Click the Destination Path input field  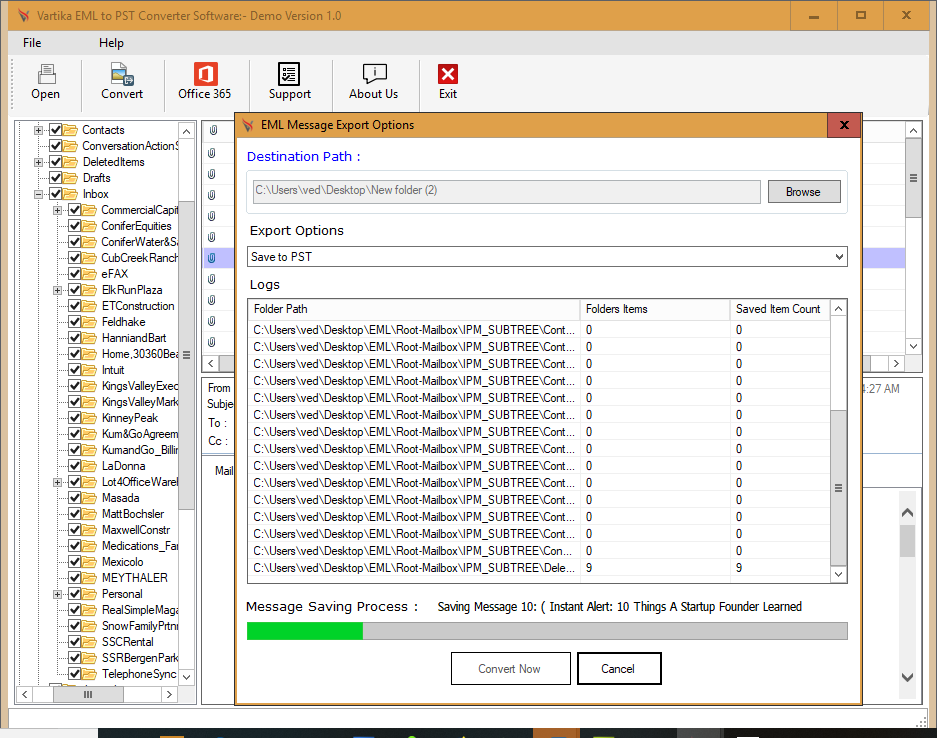click(506, 191)
